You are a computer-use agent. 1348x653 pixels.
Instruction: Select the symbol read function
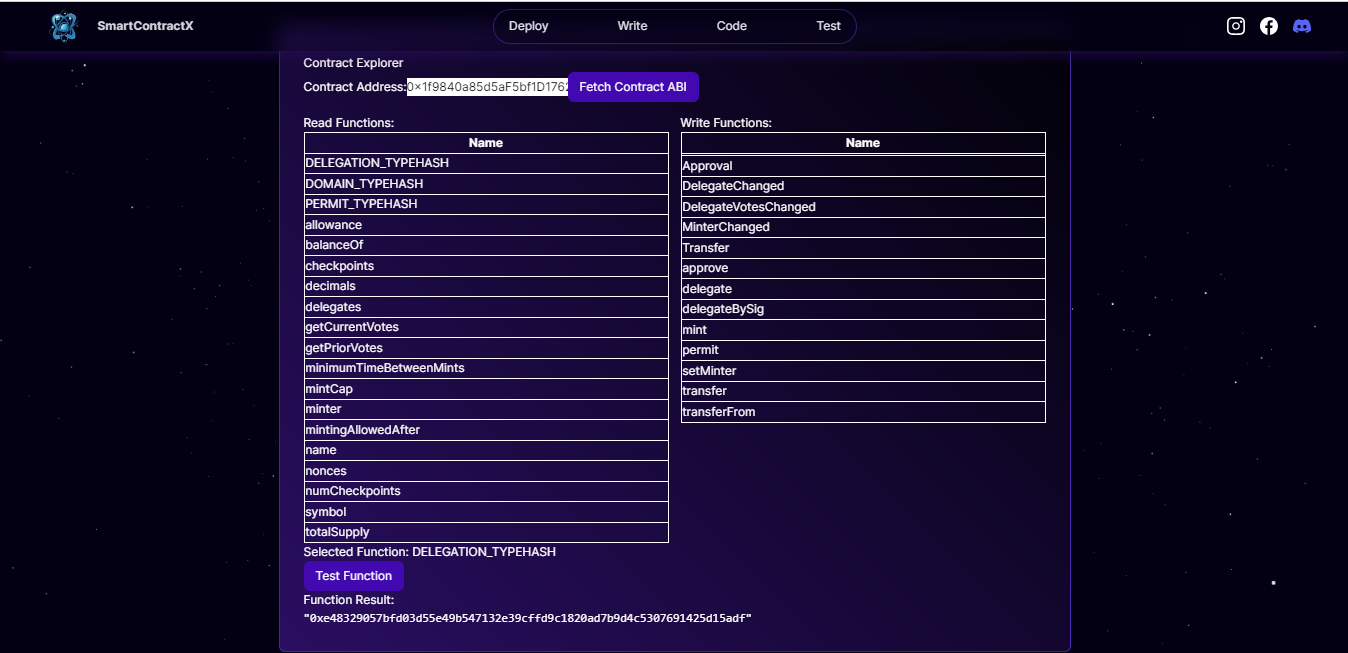(486, 512)
